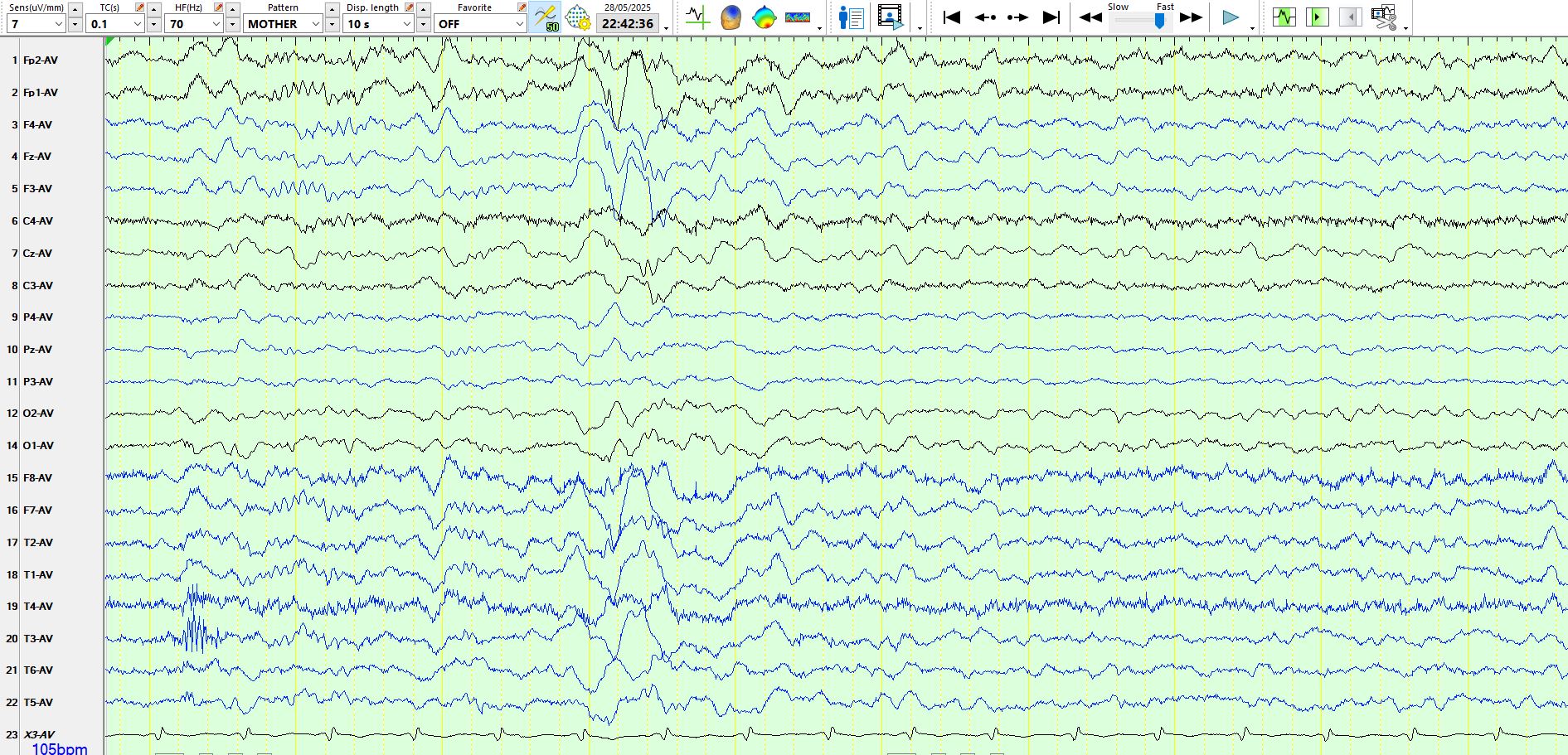Open the video and waveform clip tool

(1384, 17)
